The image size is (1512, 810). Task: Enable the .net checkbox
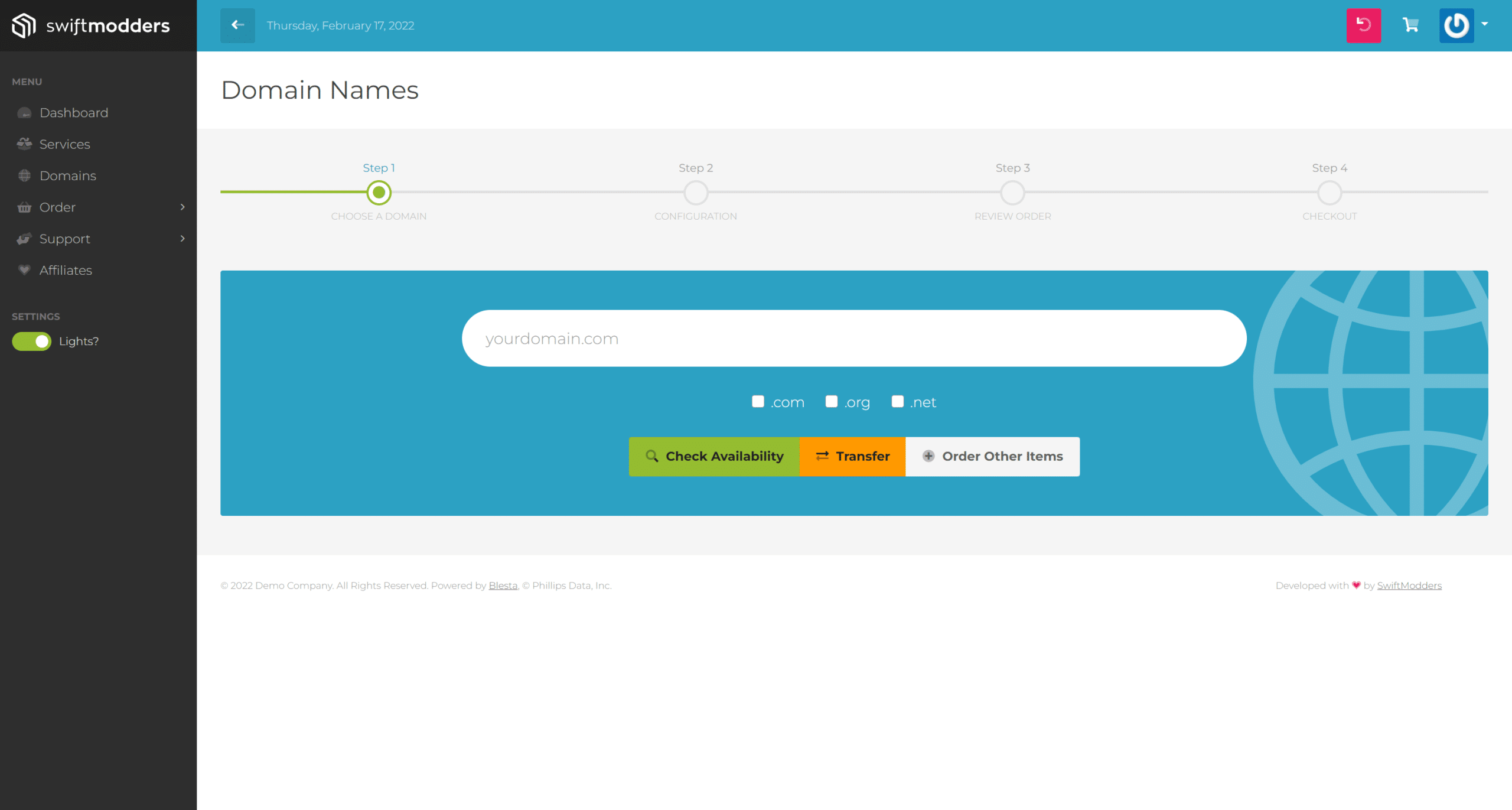coord(897,402)
